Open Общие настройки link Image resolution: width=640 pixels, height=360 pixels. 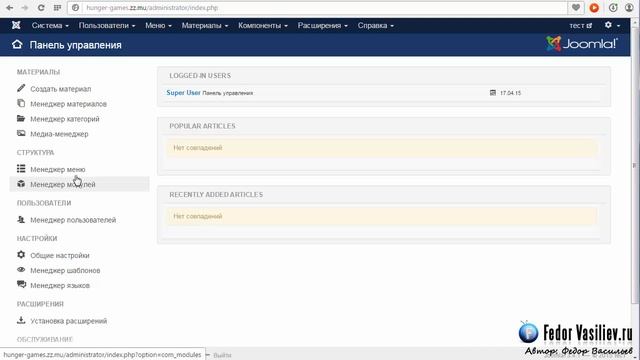coord(60,256)
